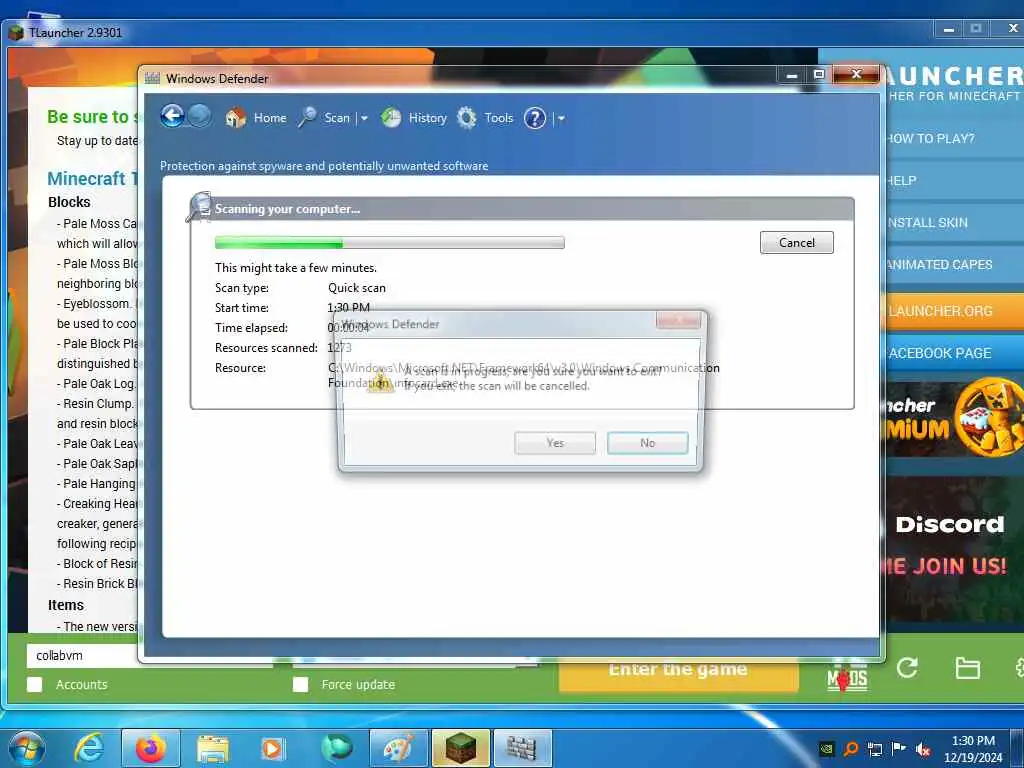Open Windows Explorer from taskbar

pyautogui.click(x=212, y=748)
